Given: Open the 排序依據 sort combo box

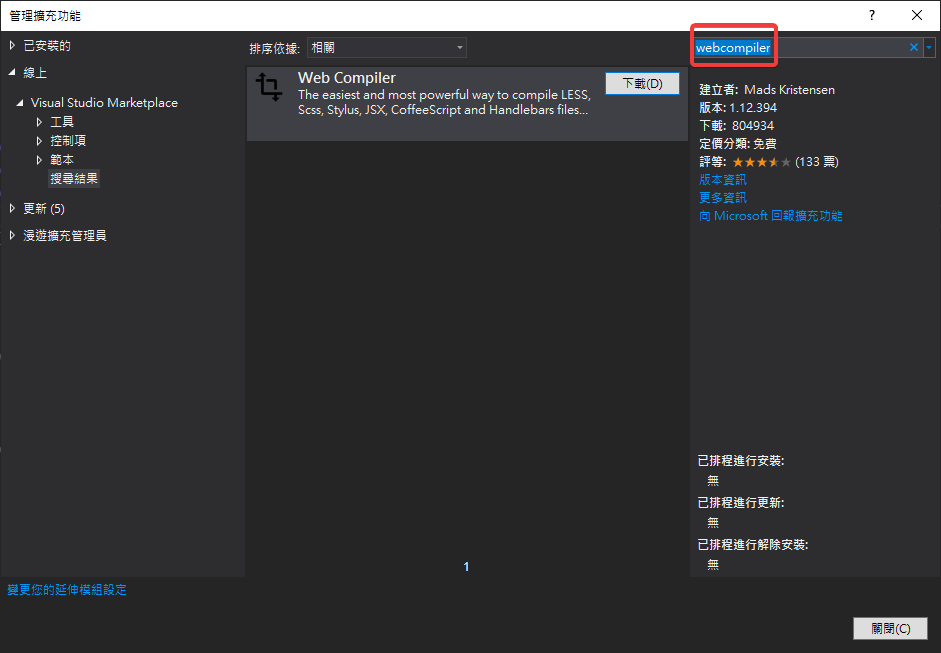Looking at the screenshot, I should coord(386,47).
